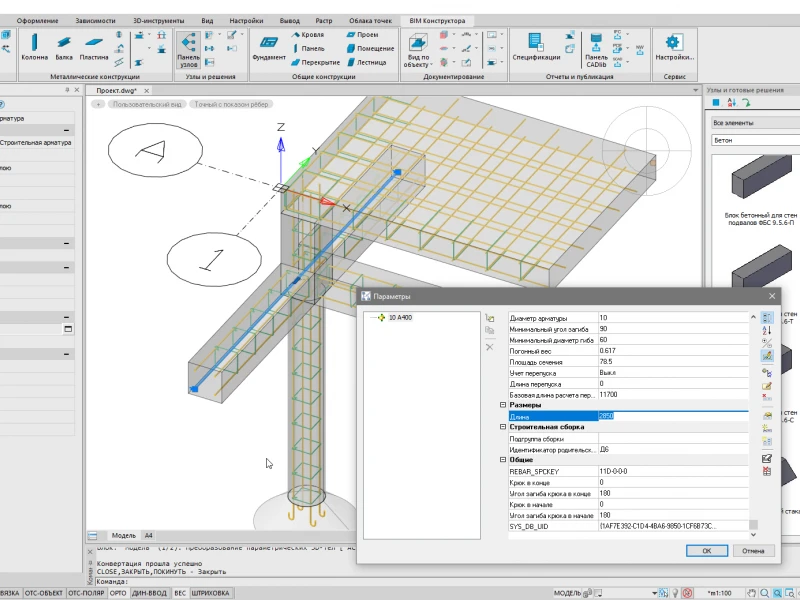The width and height of the screenshot is (800, 600).
Task: Open the document tabs list dropdown arrow
Action: click(x=695, y=90)
